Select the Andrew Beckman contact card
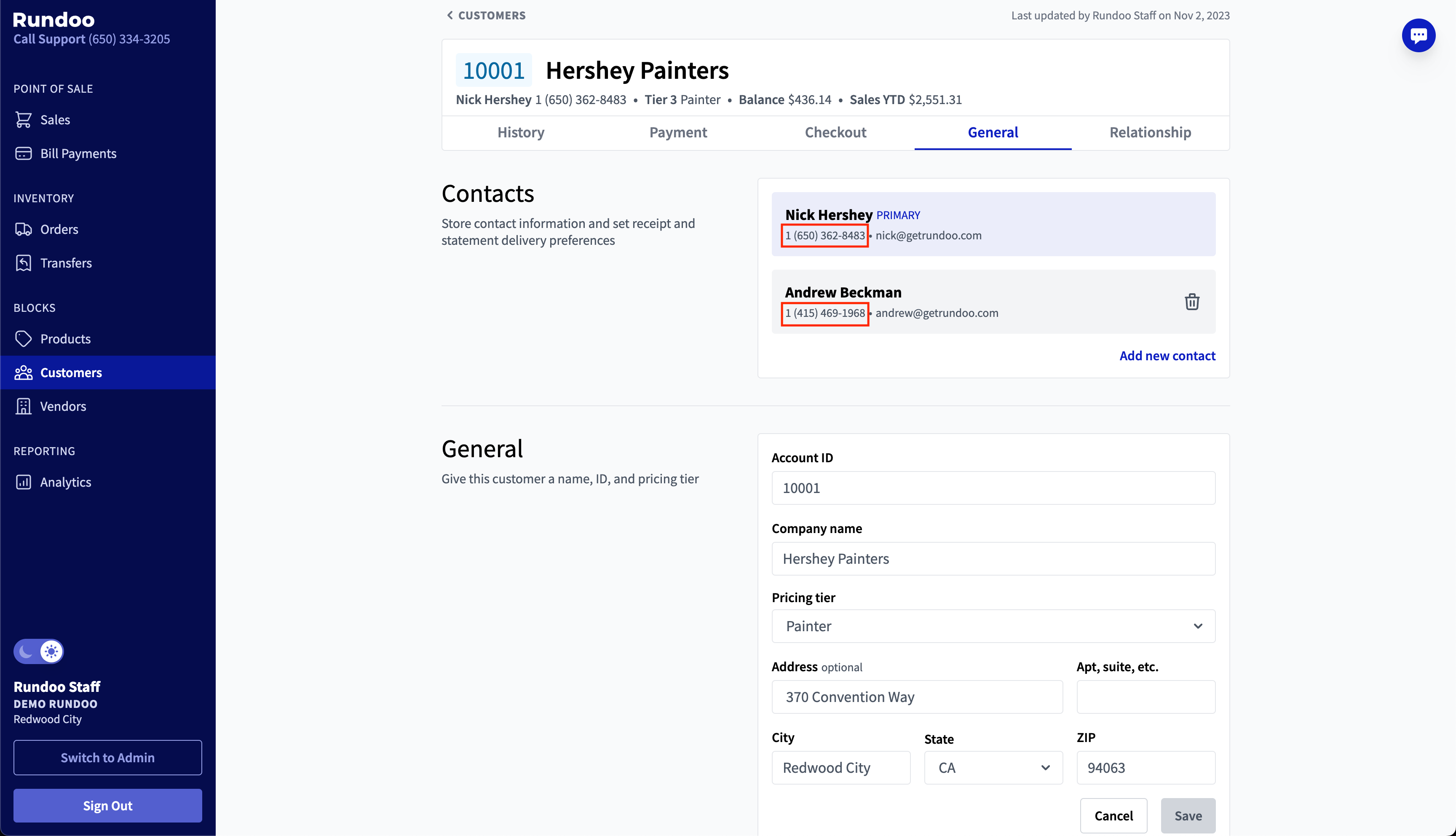Viewport: 1456px width, 836px height. 993,301
